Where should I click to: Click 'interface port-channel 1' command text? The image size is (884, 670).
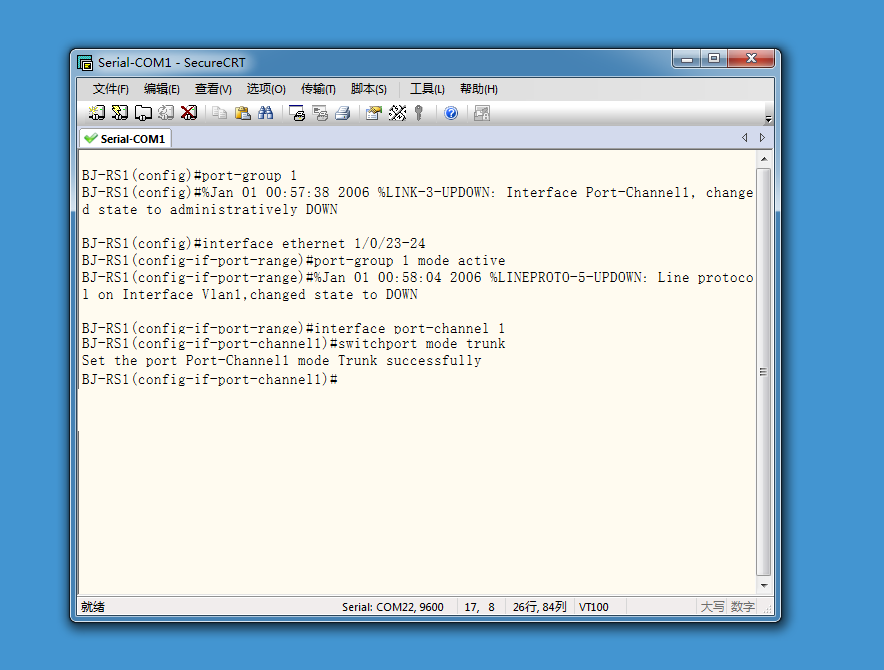[409, 328]
